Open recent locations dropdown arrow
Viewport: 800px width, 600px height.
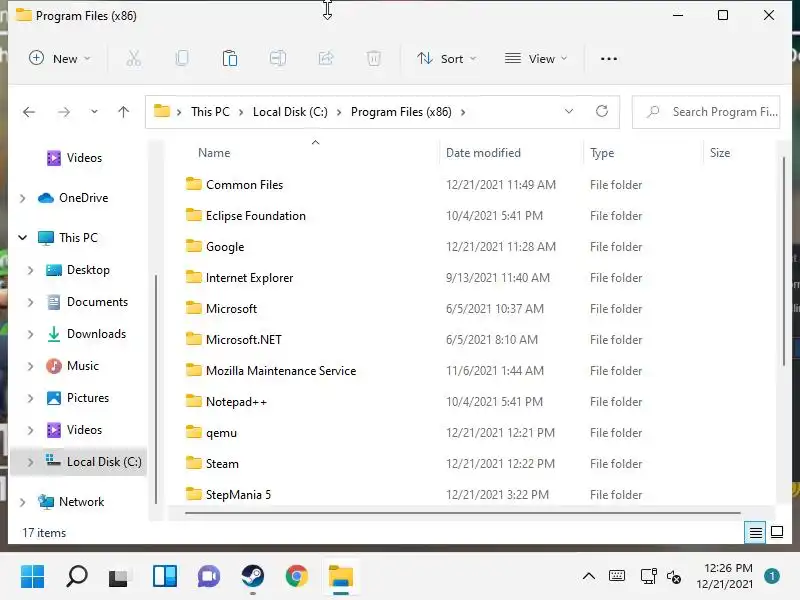pyautogui.click(x=94, y=112)
